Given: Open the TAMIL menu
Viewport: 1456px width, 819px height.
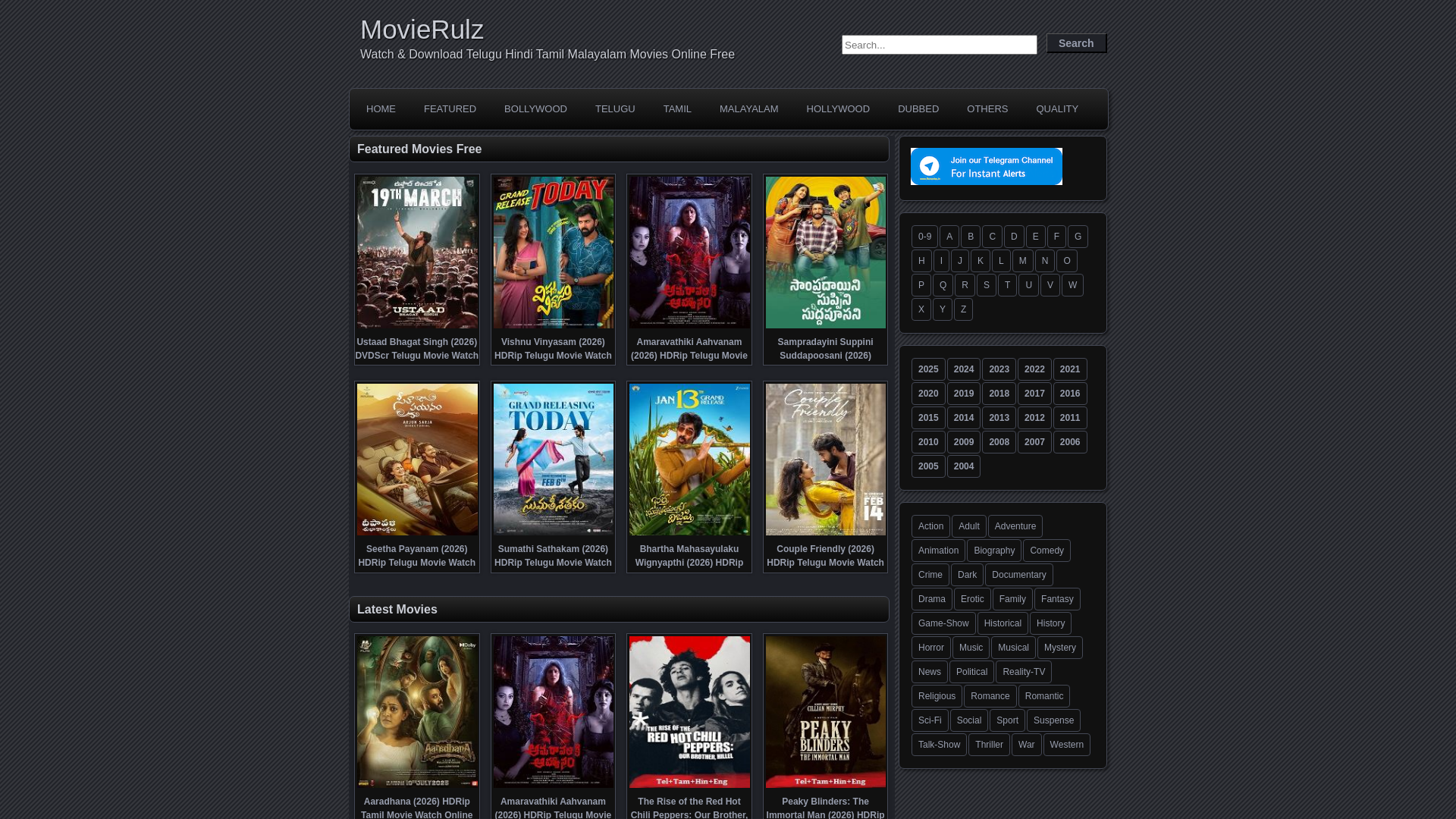Looking at the screenshot, I should [x=677, y=109].
